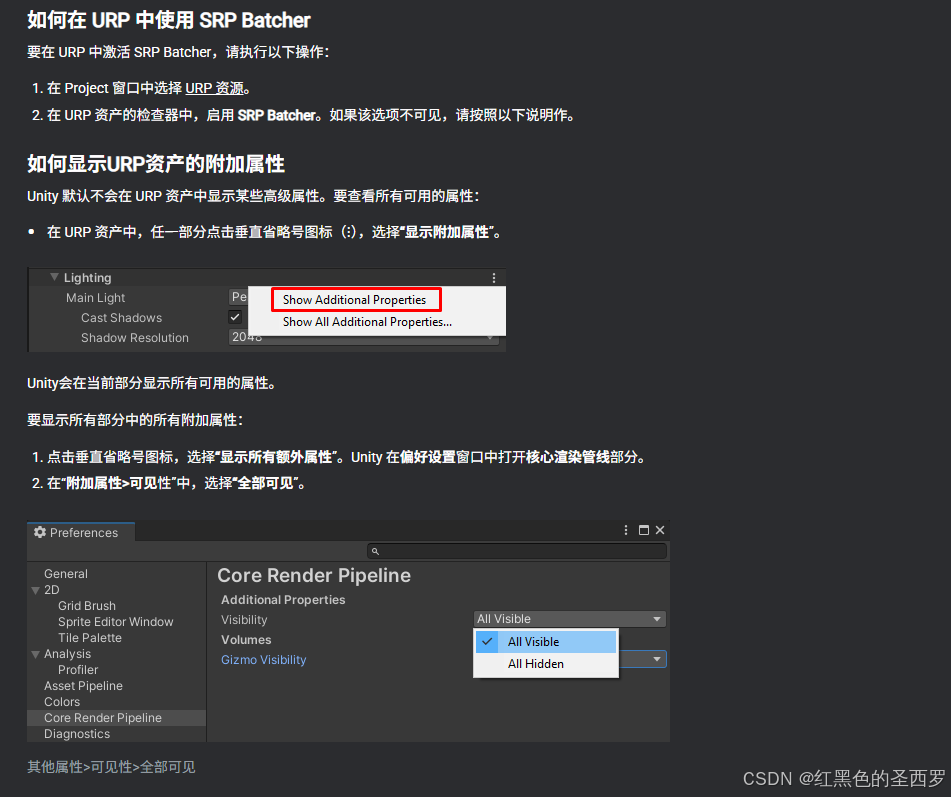Viewport: 951px width, 797px height.
Task: Focus the Preferences search field
Action: pyautogui.click(x=517, y=551)
